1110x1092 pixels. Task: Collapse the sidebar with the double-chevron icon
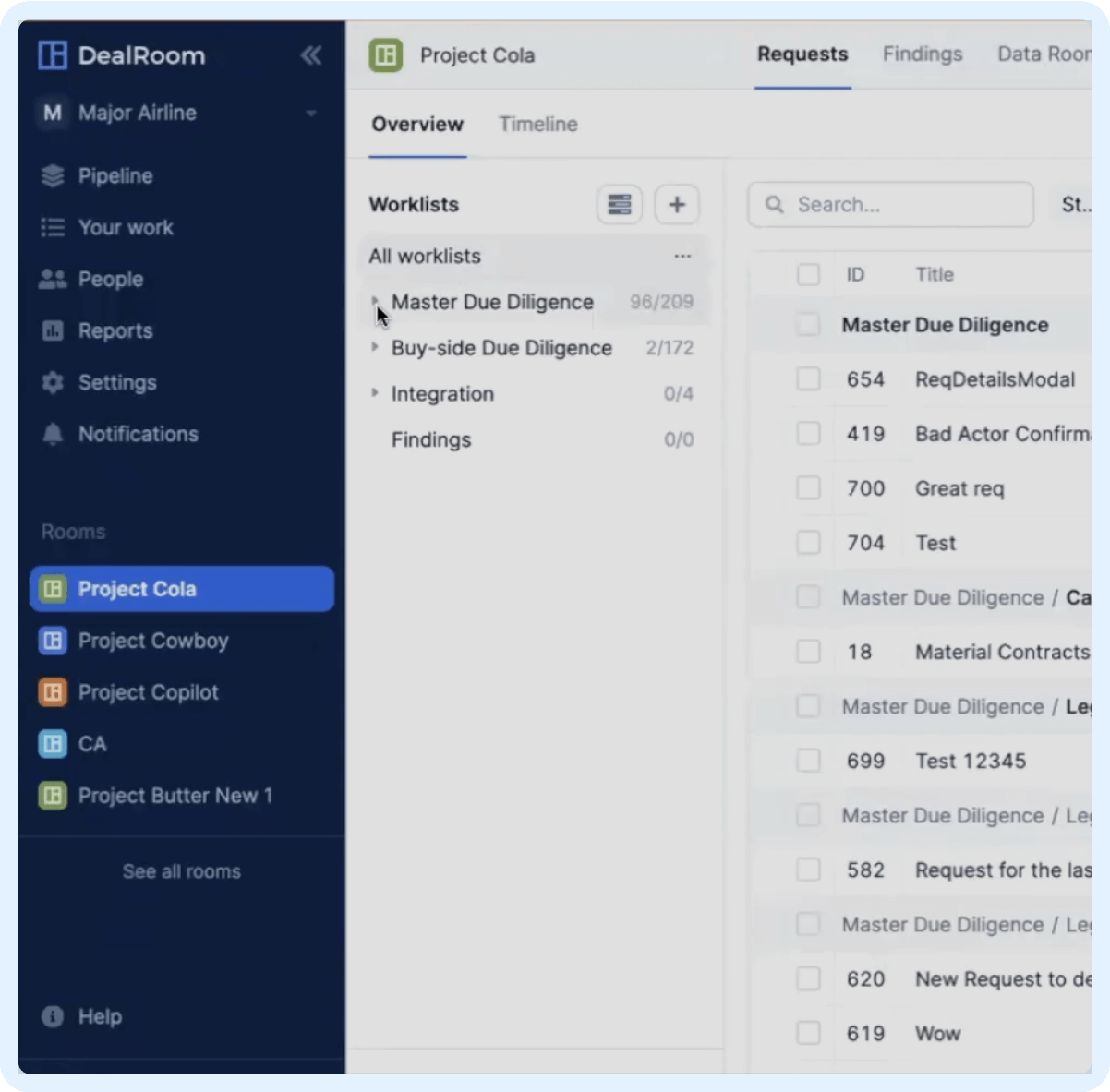[311, 54]
